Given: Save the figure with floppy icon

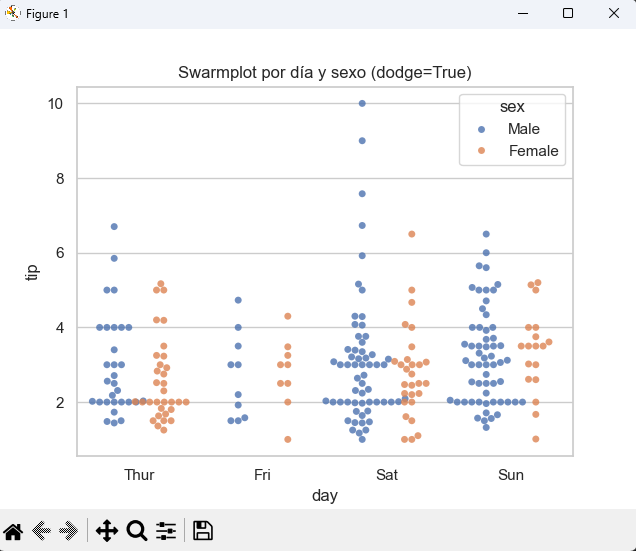Looking at the screenshot, I should 203,531.
